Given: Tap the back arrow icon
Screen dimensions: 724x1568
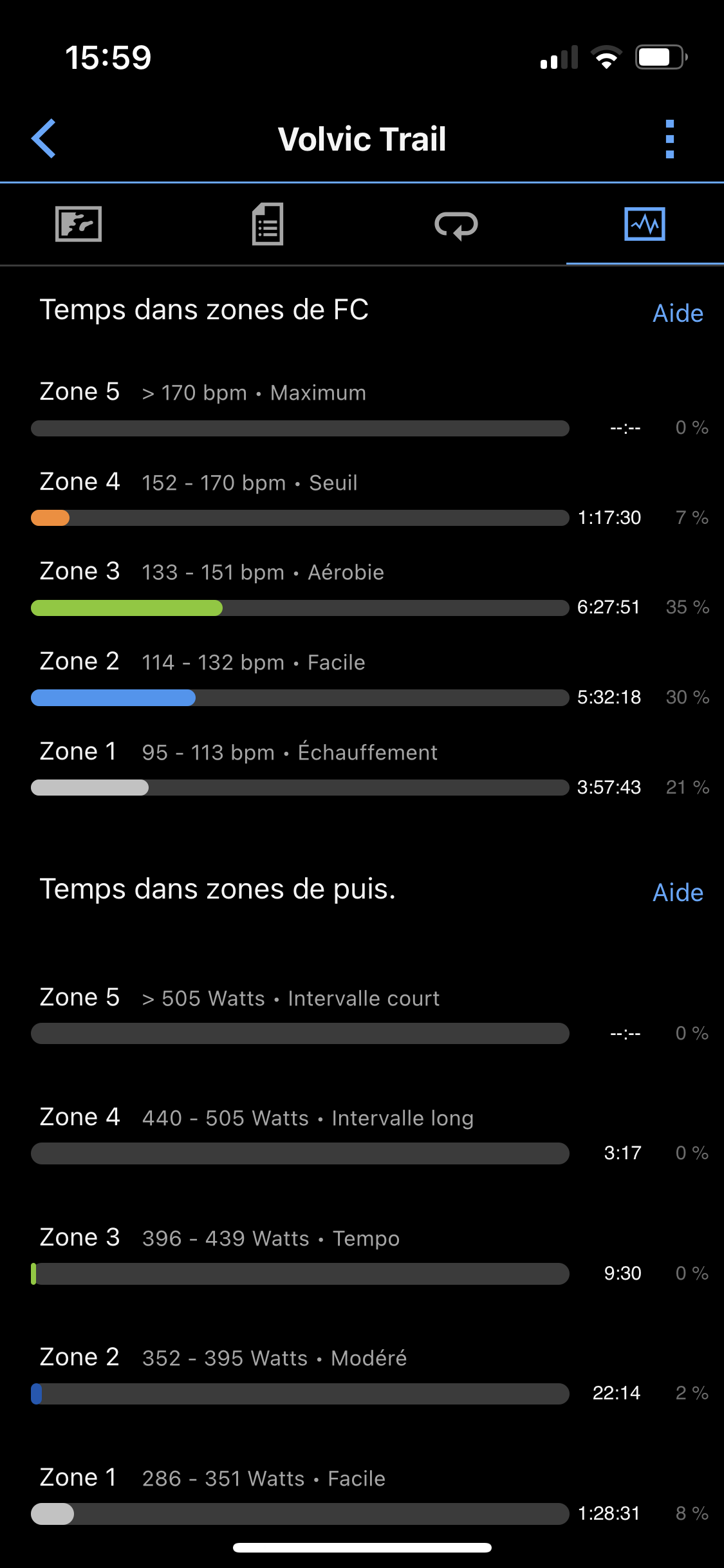Looking at the screenshot, I should [x=44, y=138].
